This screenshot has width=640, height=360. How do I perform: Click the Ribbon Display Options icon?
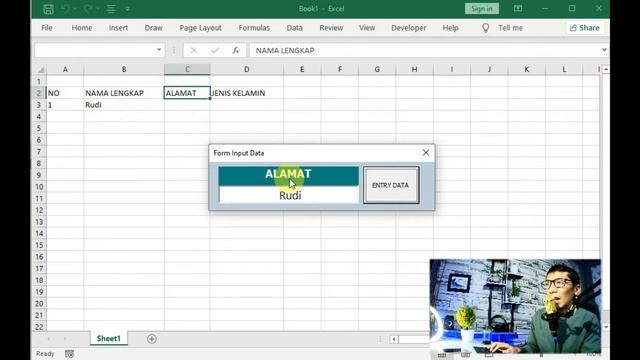pyautogui.click(x=518, y=9)
